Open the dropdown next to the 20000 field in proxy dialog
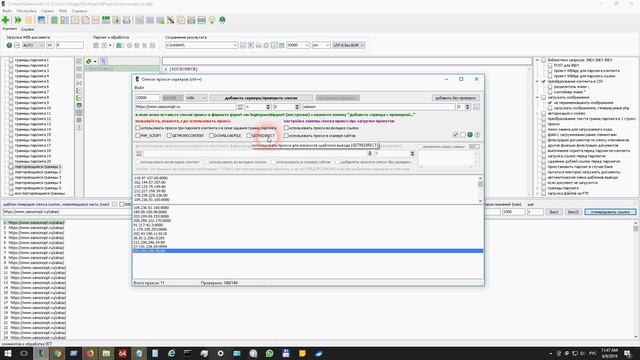Screen dimensions: 640x360 click(x=196, y=98)
